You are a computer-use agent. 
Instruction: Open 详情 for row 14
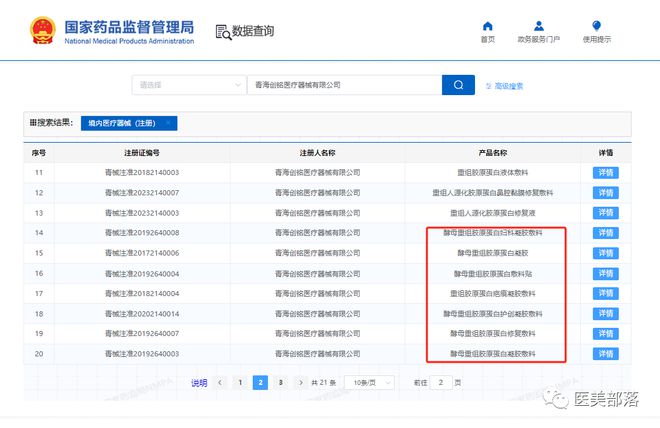click(x=606, y=233)
